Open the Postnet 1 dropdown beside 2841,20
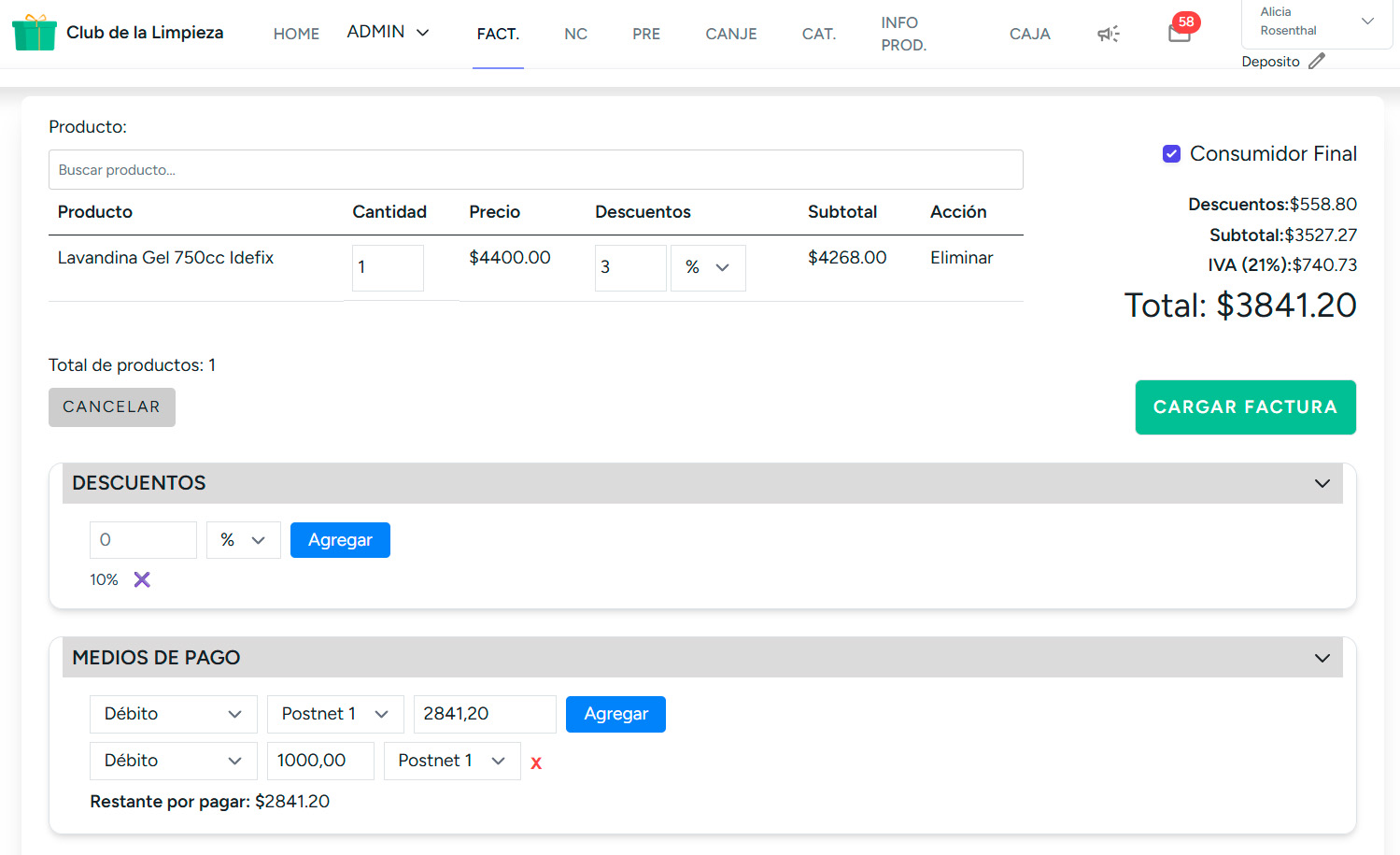 [x=335, y=714]
